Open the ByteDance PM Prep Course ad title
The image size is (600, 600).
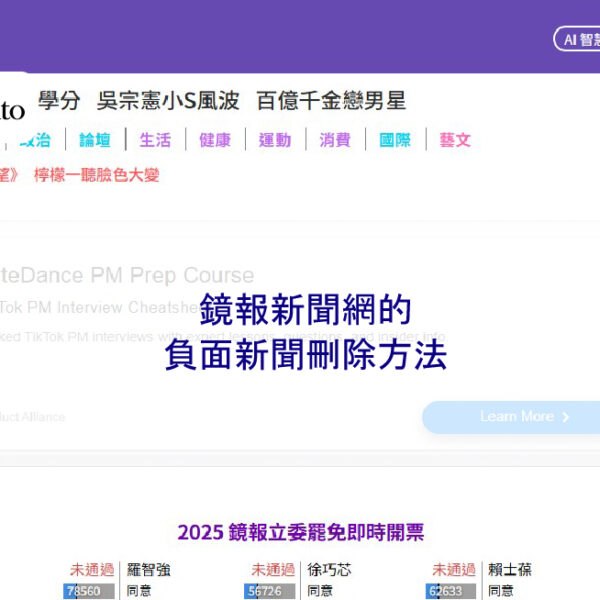coord(127,275)
